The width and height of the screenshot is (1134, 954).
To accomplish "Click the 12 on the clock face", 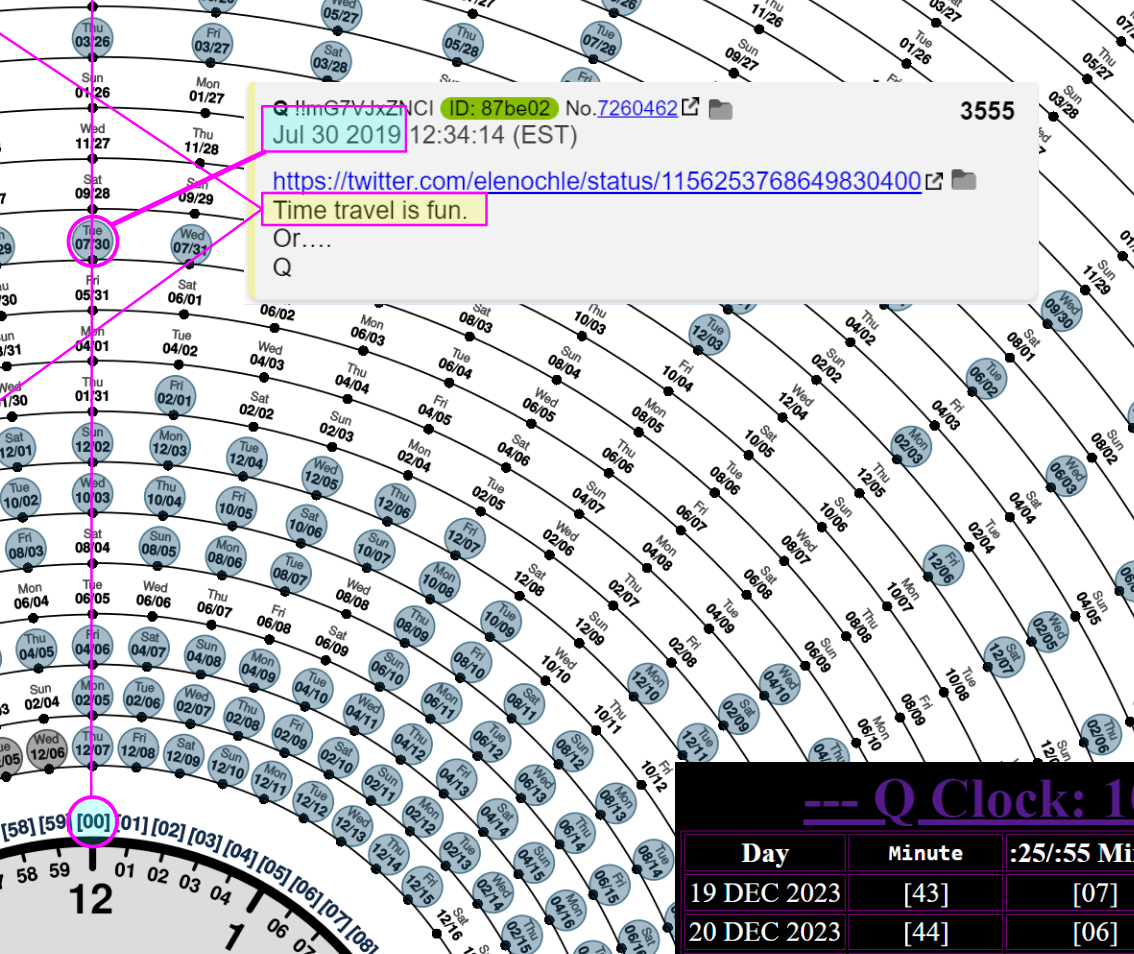I will [91, 899].
